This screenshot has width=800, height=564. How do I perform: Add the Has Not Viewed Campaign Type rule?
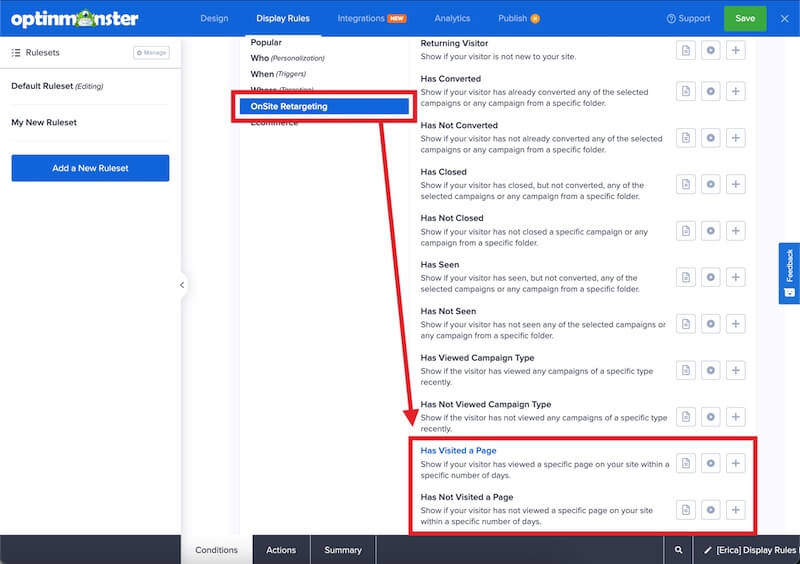click(x=736, y=417)
